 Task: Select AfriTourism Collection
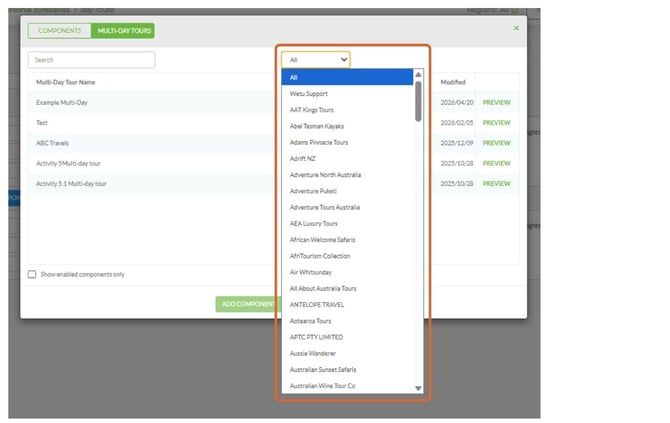click(x=347, y=256)
